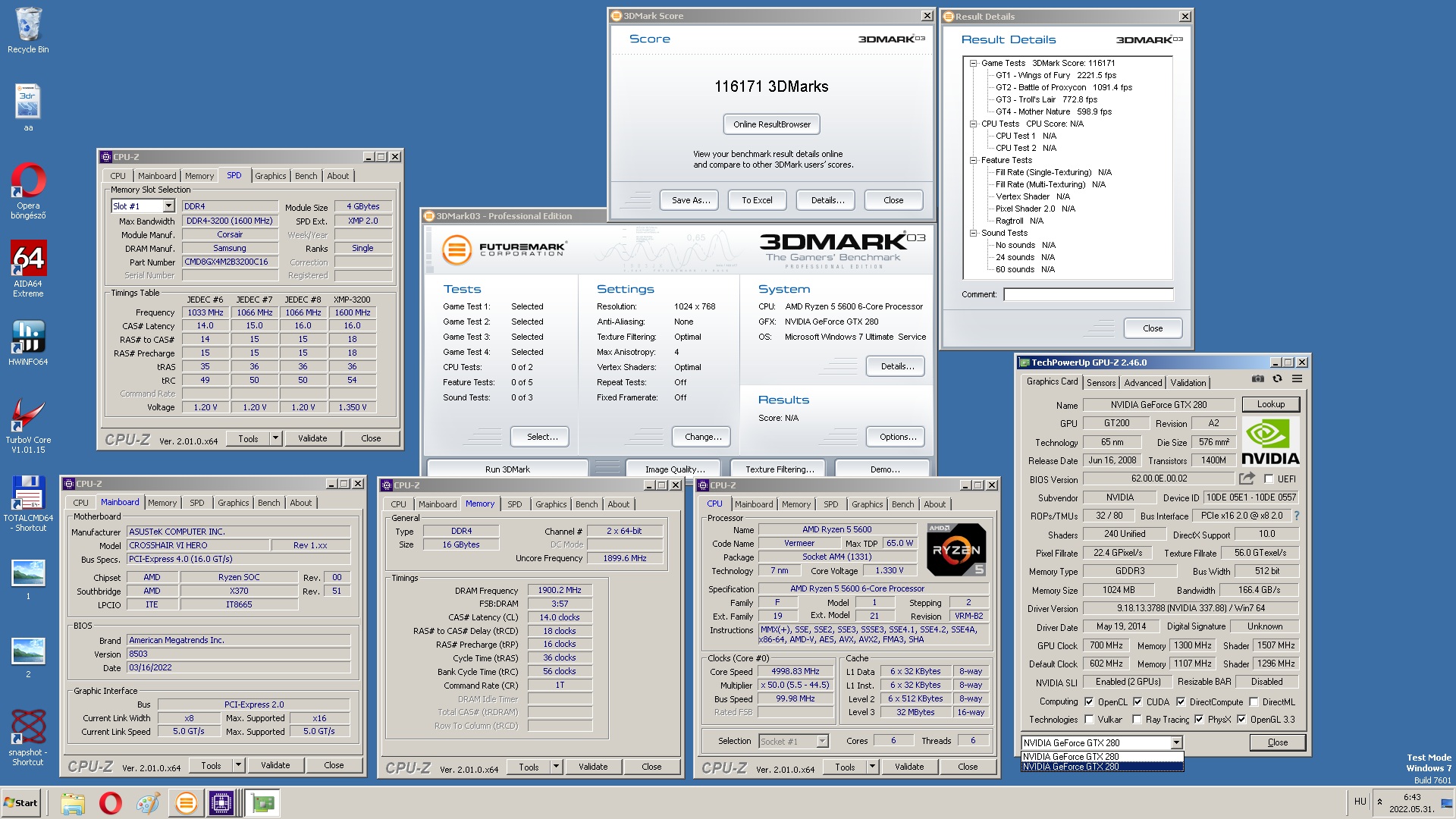Click Run 3DMark button
This screenshot has height=819, width=1456.
pyautogui.click(x=507, y=469)
